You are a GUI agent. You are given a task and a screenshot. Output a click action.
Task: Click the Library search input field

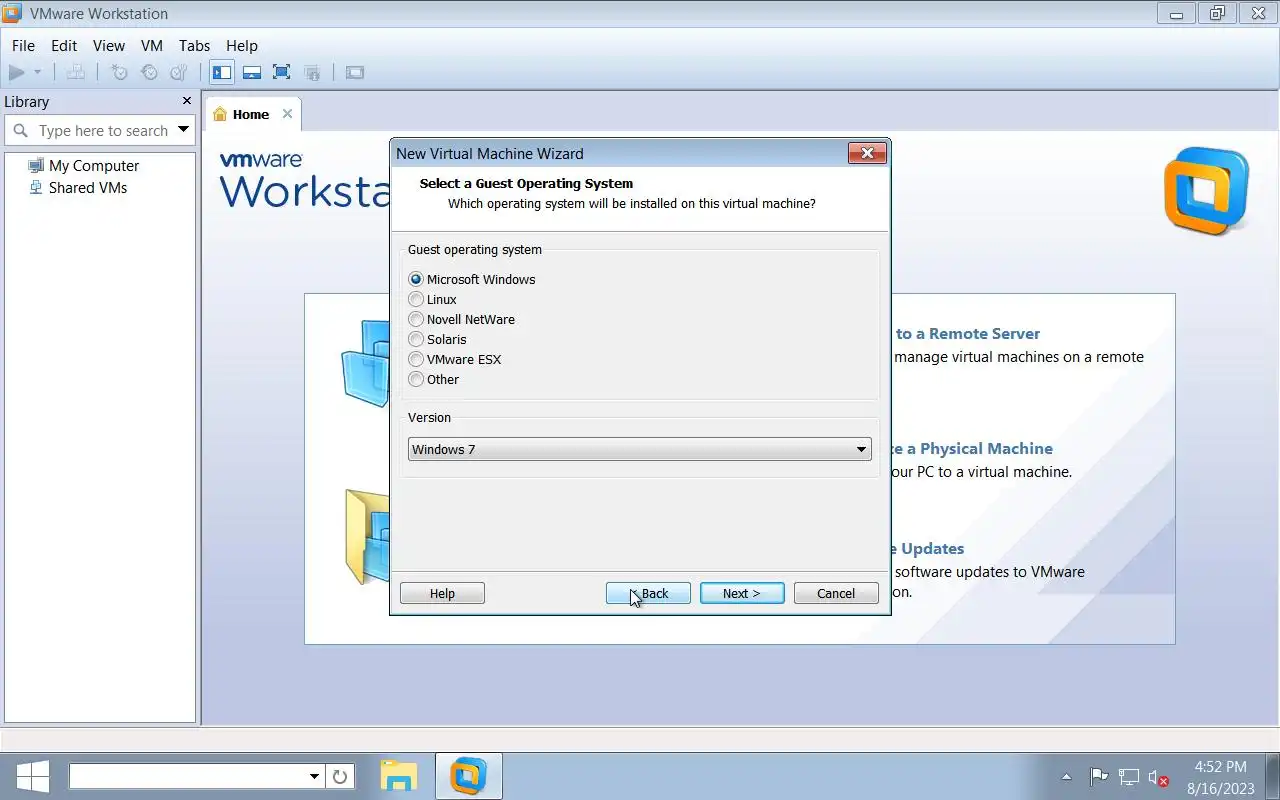(103, 131)
